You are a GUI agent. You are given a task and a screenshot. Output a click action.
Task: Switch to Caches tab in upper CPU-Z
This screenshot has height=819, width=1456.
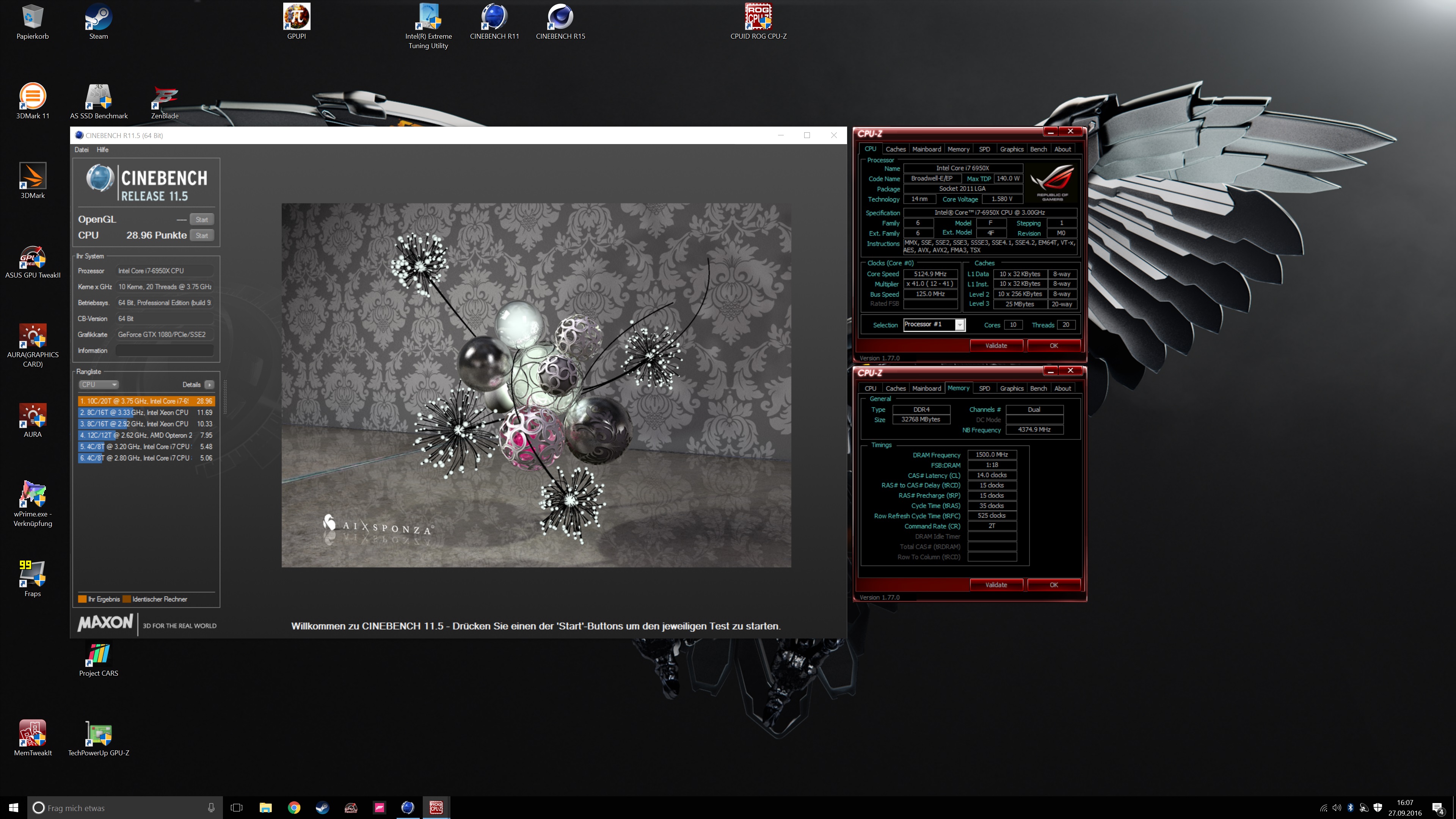click(895, 149)
